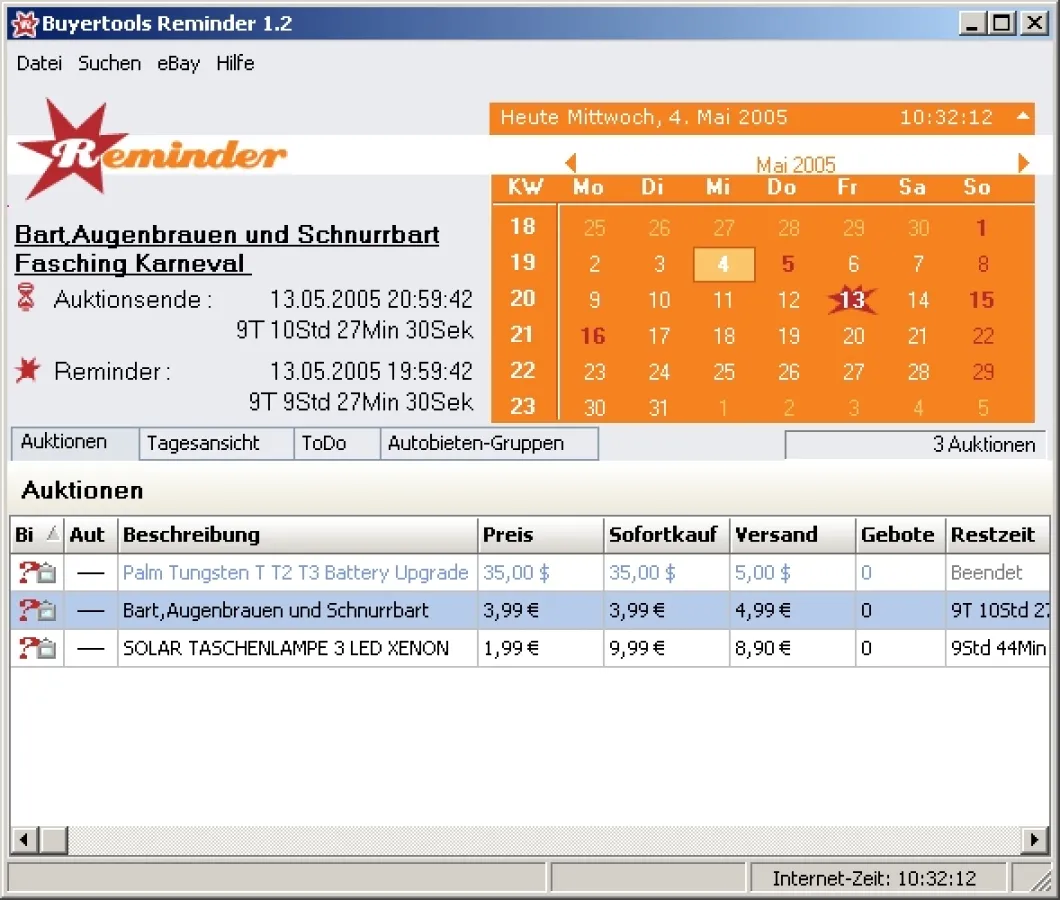Select the Palm Tungsten Battery Upgrade row
Screen dimensions: 1060x900
(x=295, y=573)
